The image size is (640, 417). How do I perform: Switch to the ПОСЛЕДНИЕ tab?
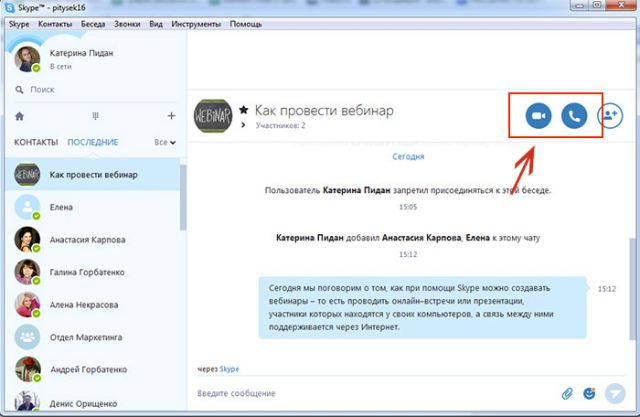pos(93,142)
